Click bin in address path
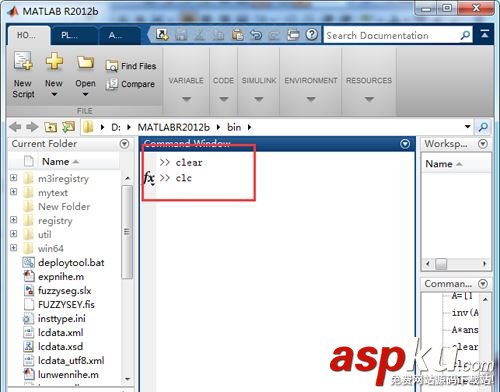This screenshot has width=500, height=392. click(234, 127)
